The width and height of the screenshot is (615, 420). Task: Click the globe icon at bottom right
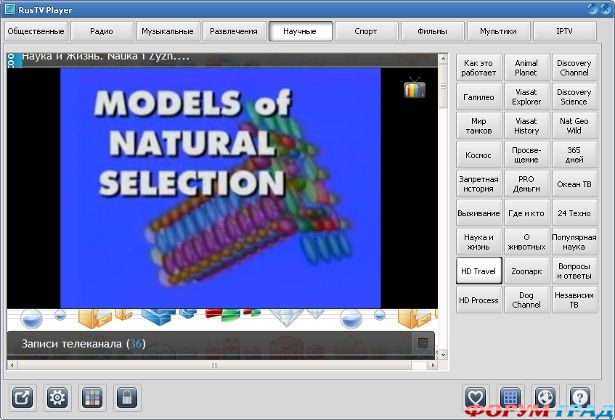click(545, 397)
